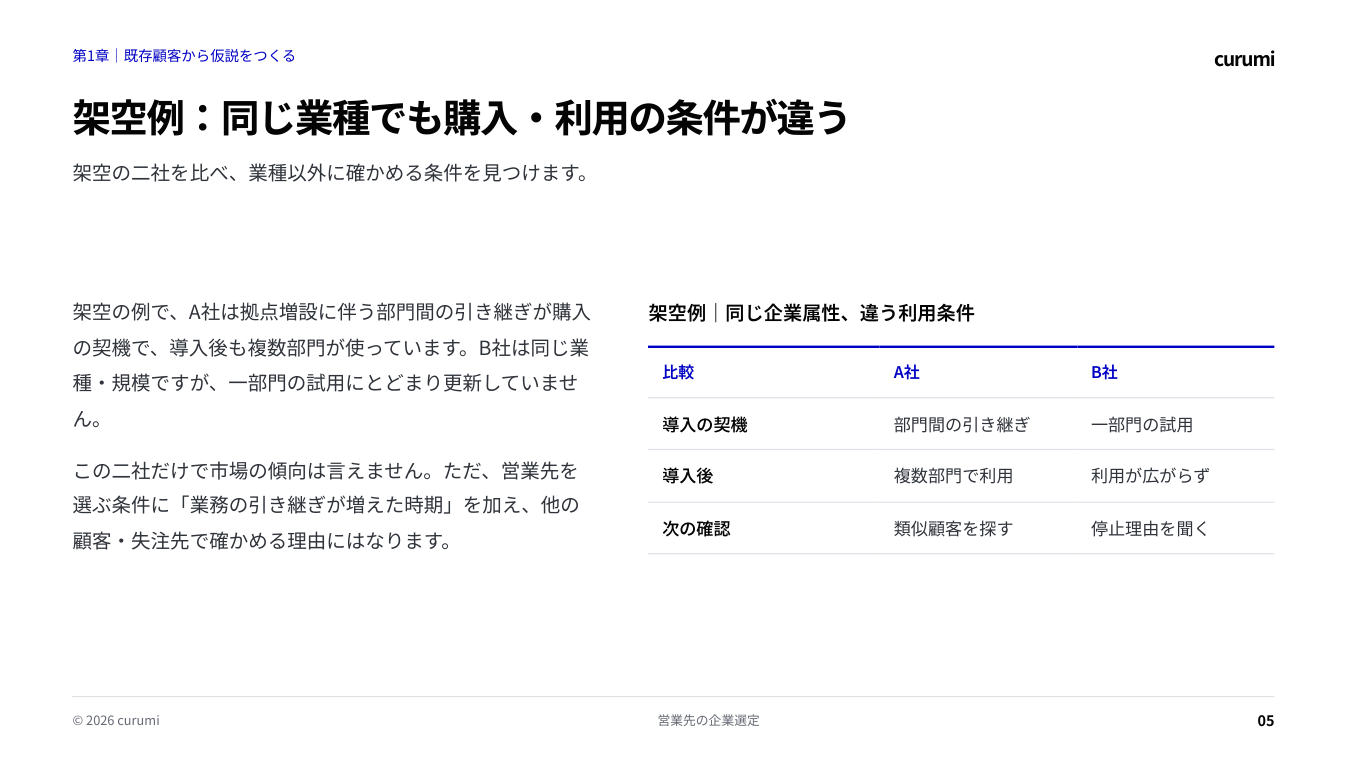The width and height of the screenshot is (1348, 757).
Task: Click the paragraph beginning 架空の例で、A社は拠点増設
Action: [331, 365]
